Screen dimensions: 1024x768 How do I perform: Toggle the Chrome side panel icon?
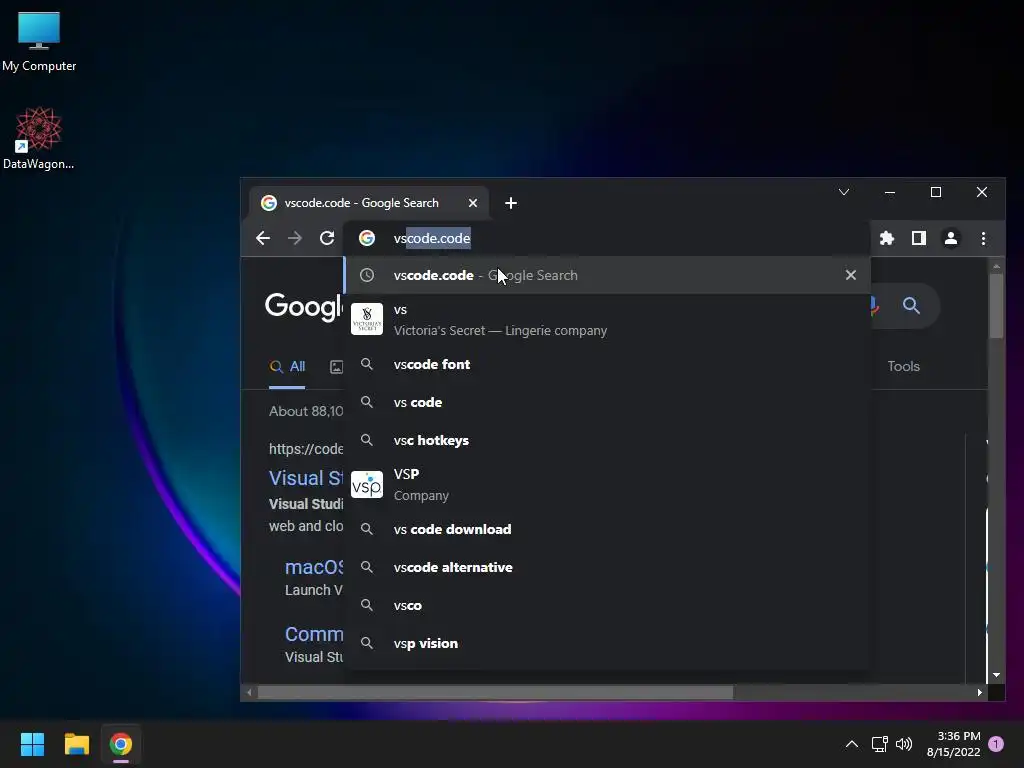[x=918, y=238]
